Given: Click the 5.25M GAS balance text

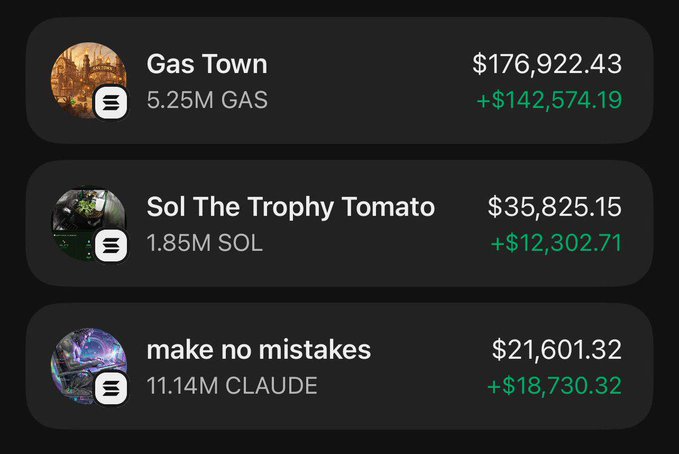Looking at the screenshot, I should pyautogui.click(x=207, y=100).
